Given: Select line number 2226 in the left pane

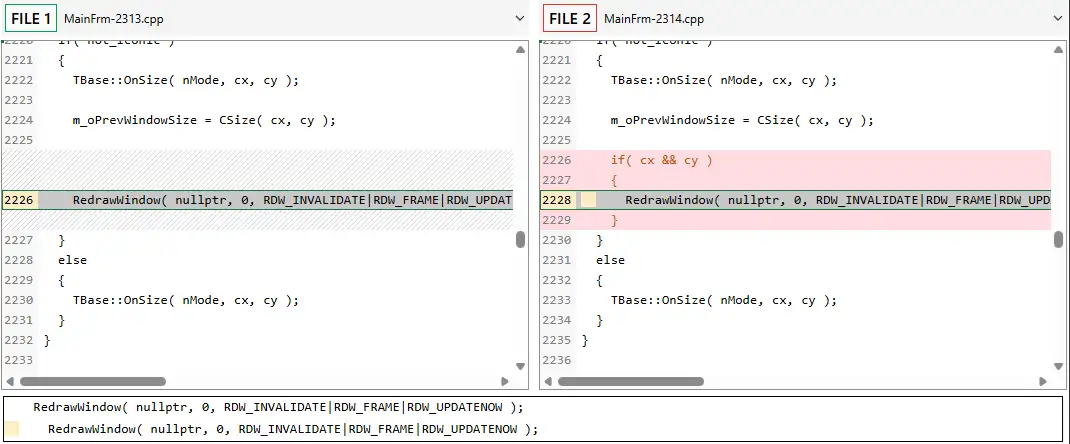Looking at the screenshot, I should tap(19, 200).
